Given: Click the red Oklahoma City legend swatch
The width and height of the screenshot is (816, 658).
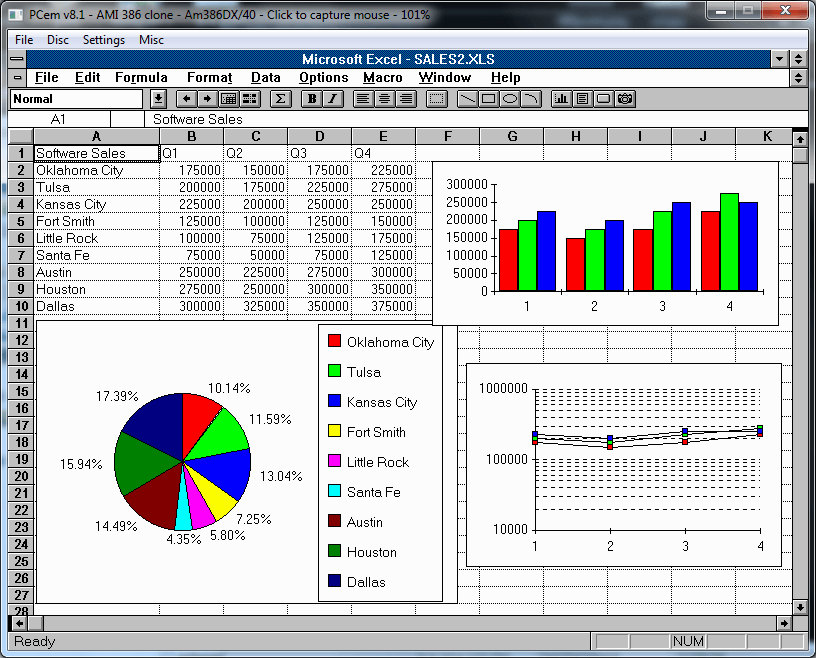Looking at the screenshot, I should click(x=334, y=341).
